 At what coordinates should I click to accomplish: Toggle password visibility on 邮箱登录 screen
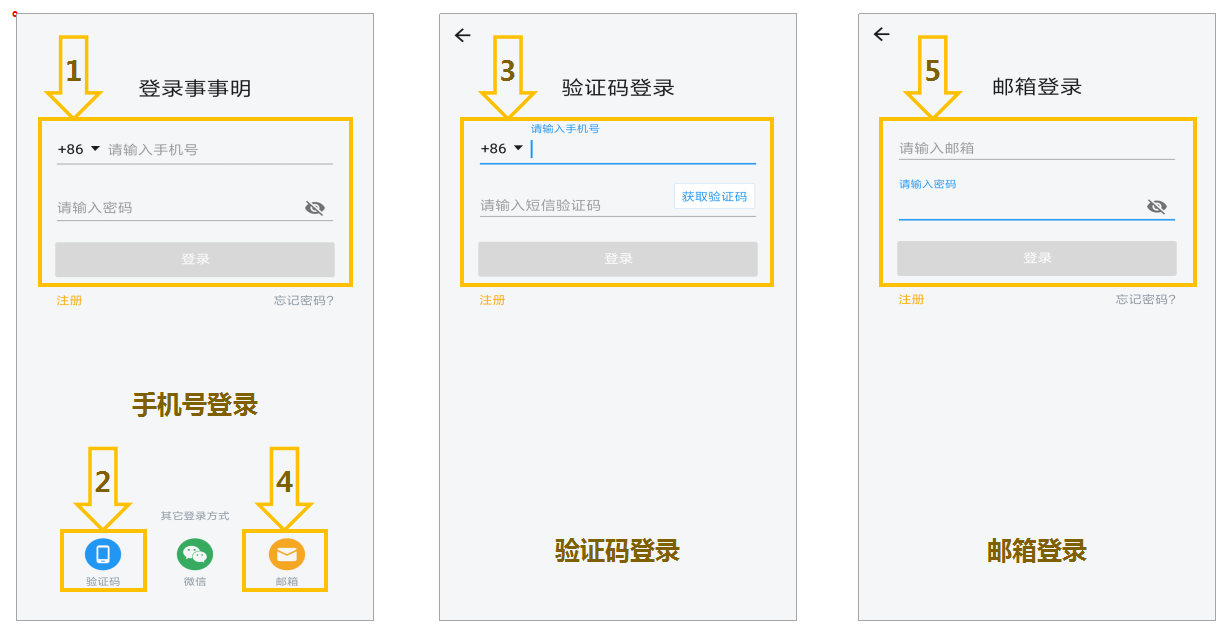pos(1157,206)
